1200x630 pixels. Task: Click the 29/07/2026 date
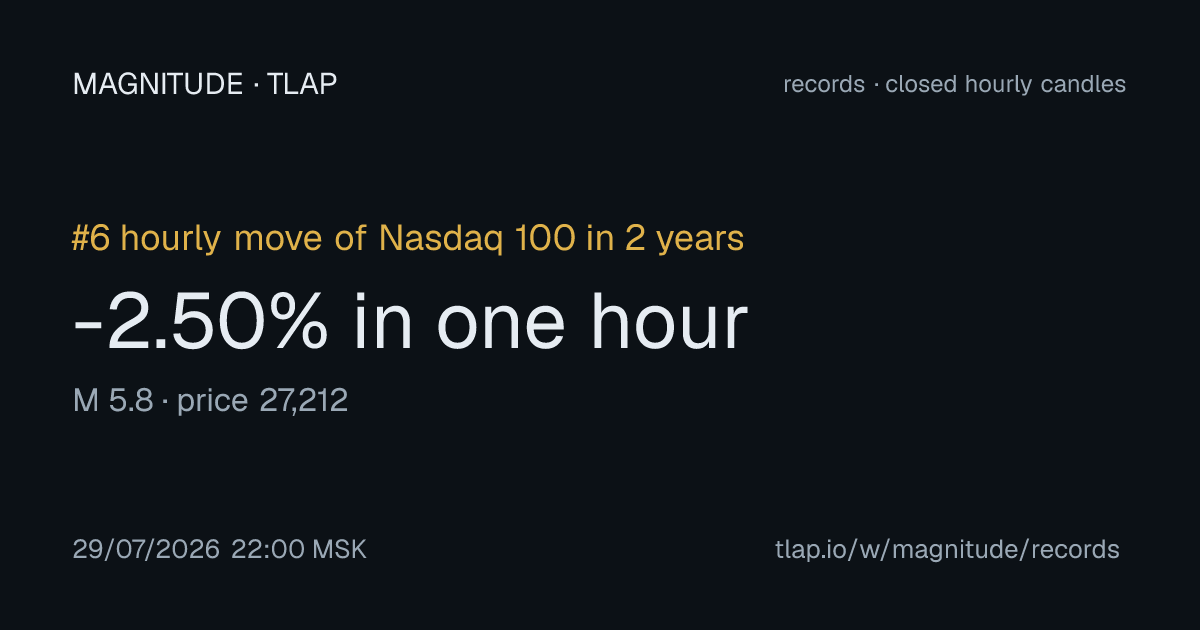coord(146,550)
